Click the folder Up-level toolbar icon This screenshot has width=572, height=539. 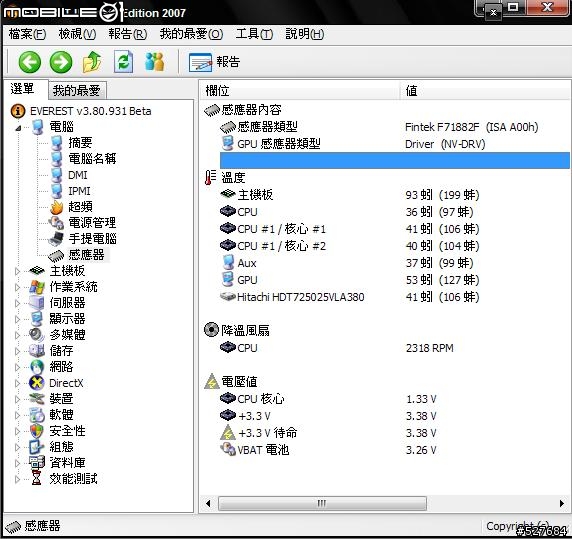click(x=92, y=62)
